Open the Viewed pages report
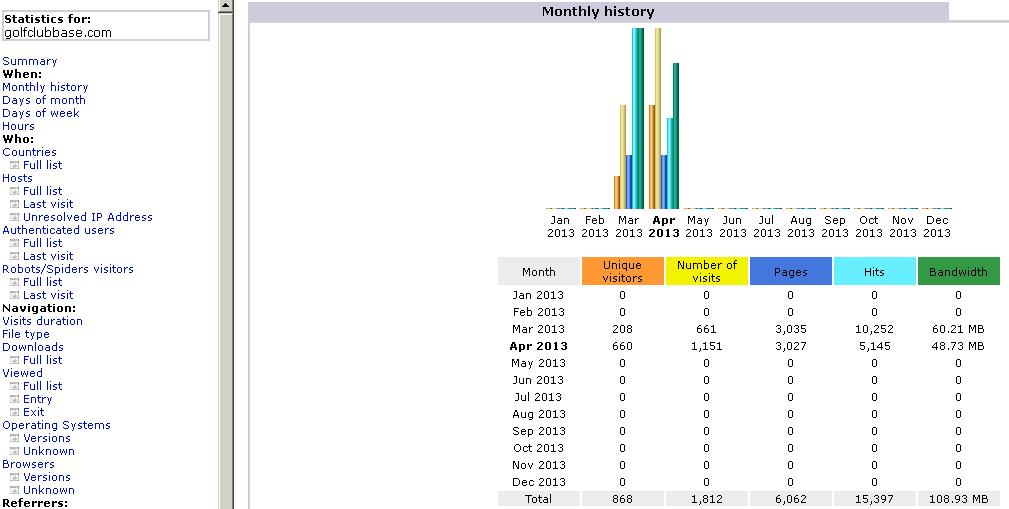Screen dimensions: 1009x509 pyautogui.click(x=23, y=373)
